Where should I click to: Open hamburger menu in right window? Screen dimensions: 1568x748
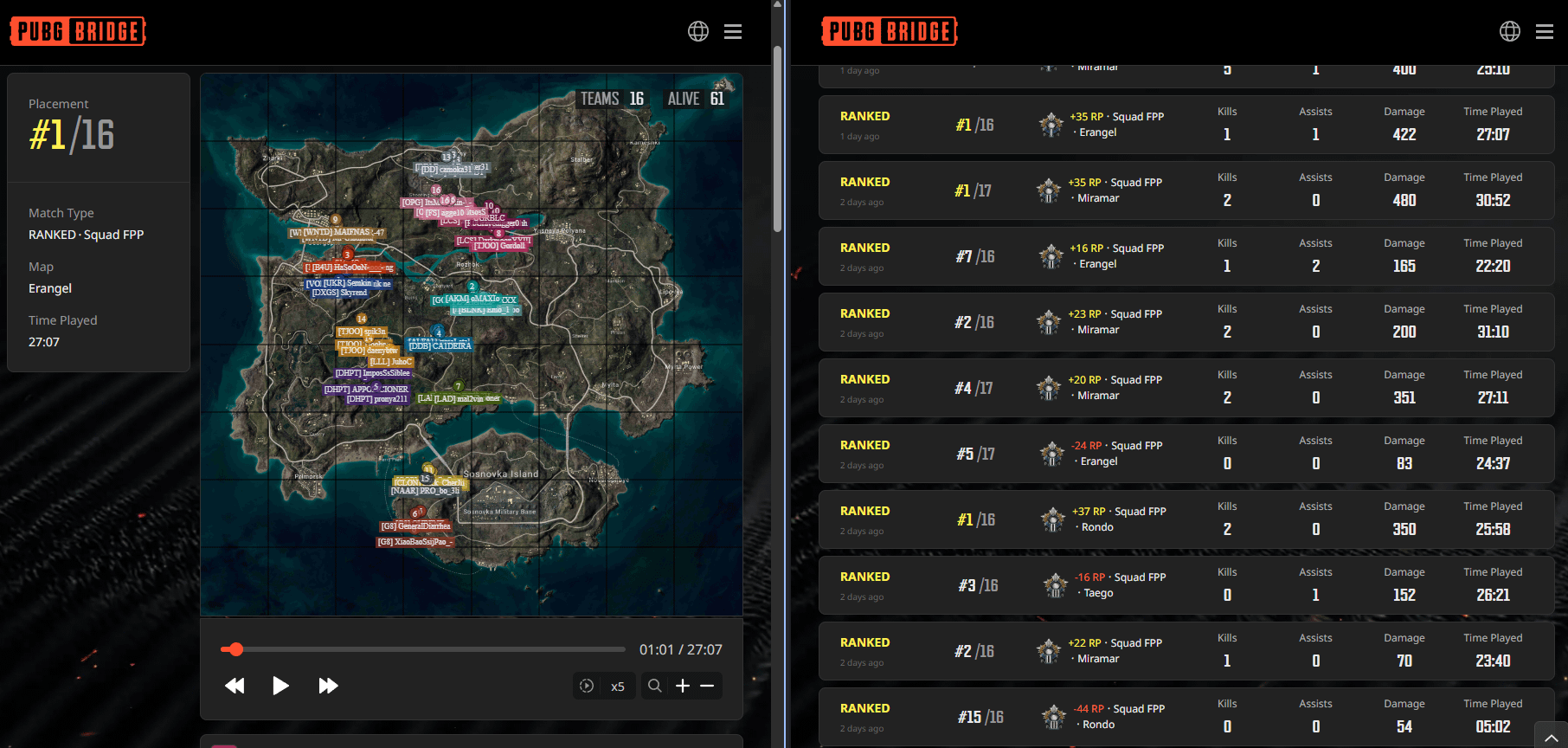click(x=1545, y=31)
